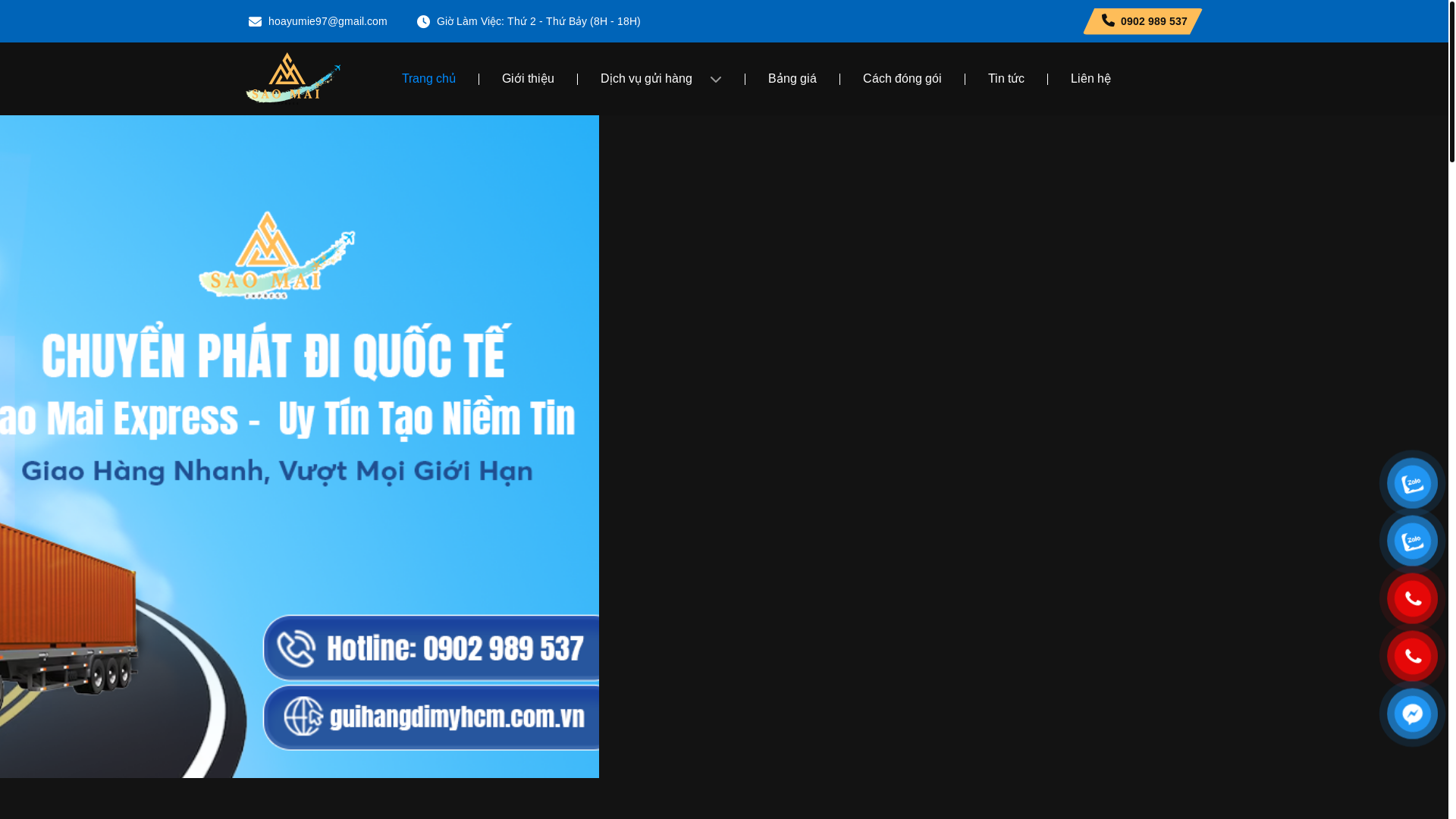
Task: Click the 0902 989 537 hotline button
Action: 1143,21
